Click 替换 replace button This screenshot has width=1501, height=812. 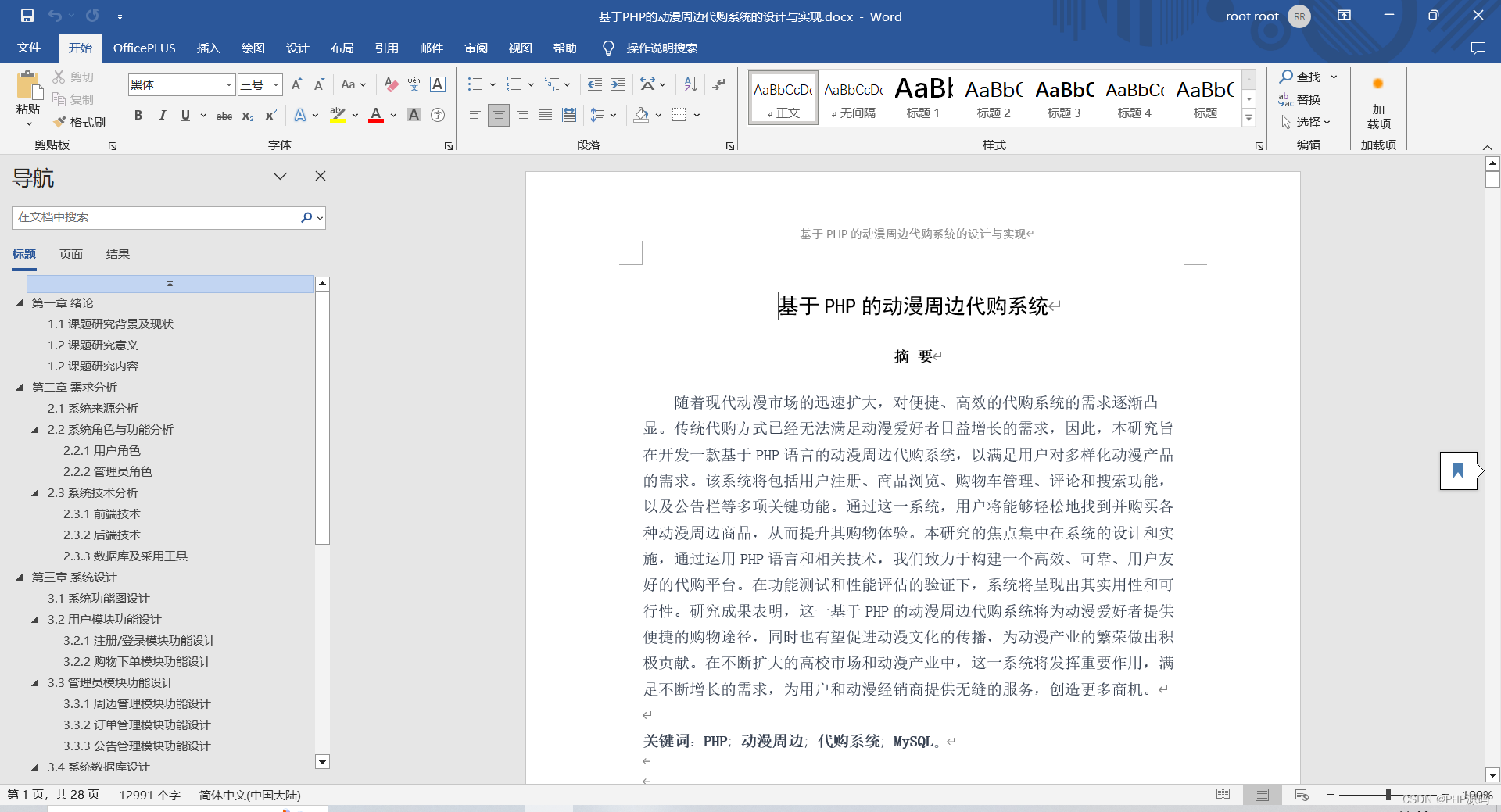[1301, 99]
